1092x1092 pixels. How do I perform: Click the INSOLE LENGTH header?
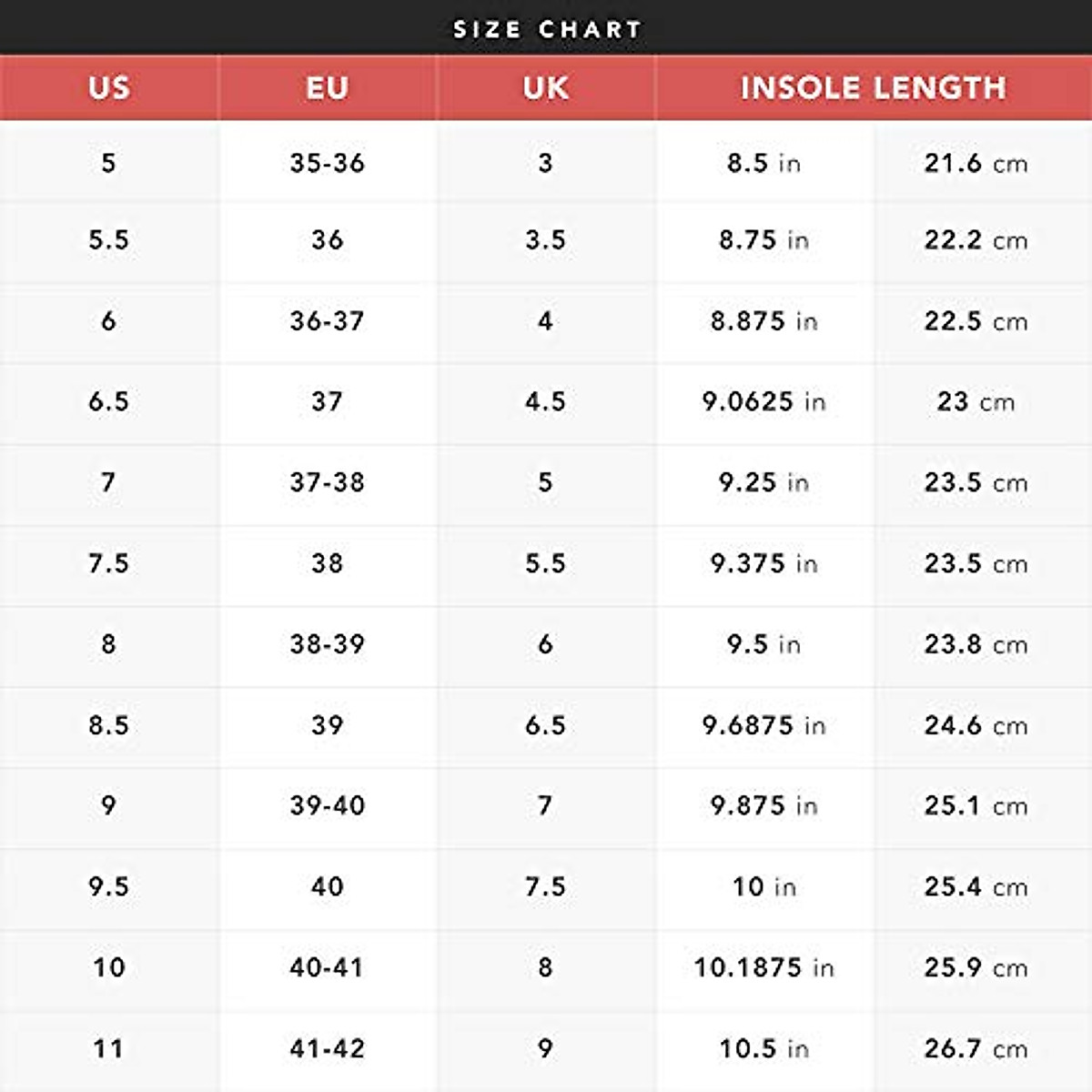(x=873, y=87)
